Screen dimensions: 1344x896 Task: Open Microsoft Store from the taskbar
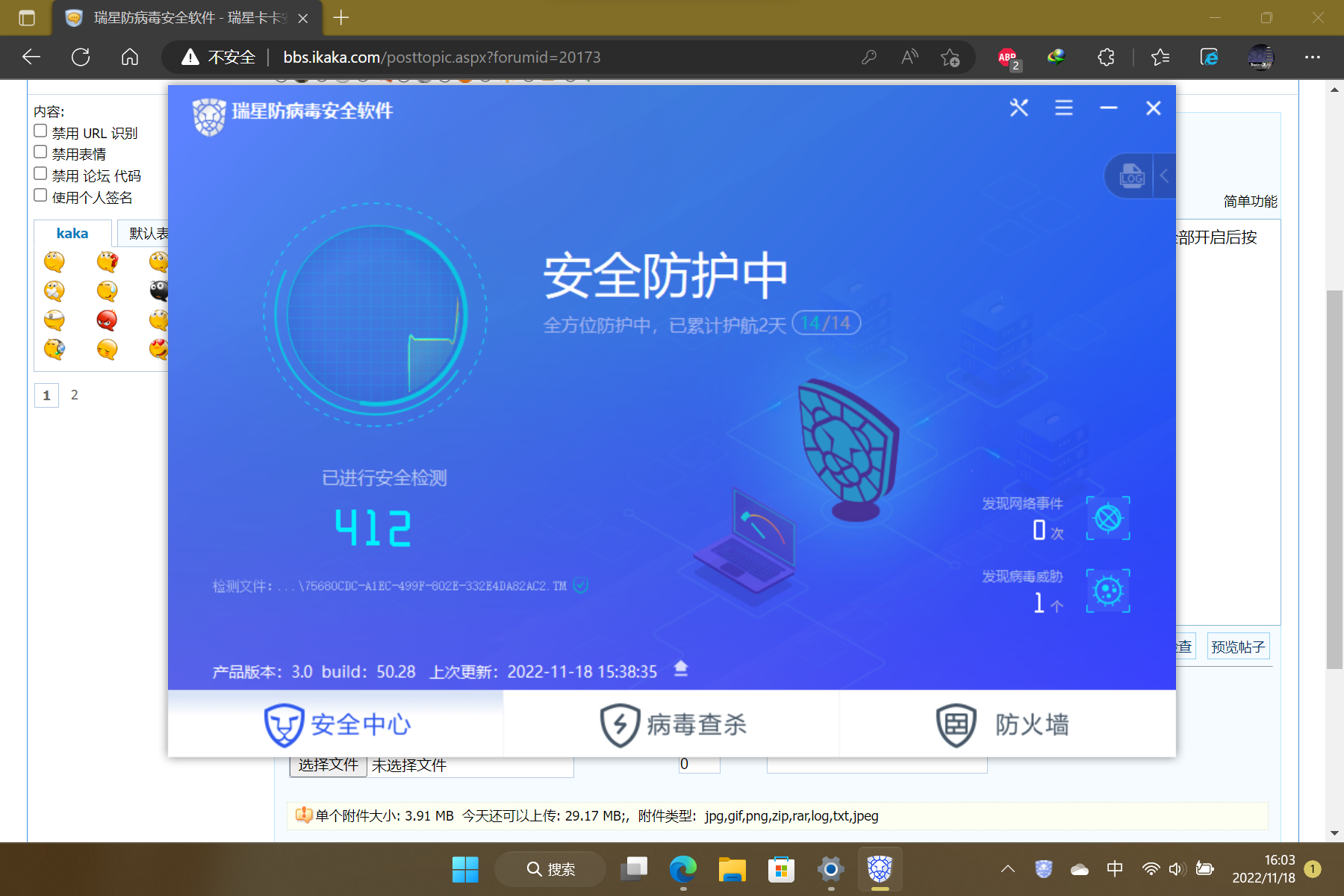pos(781,869)
